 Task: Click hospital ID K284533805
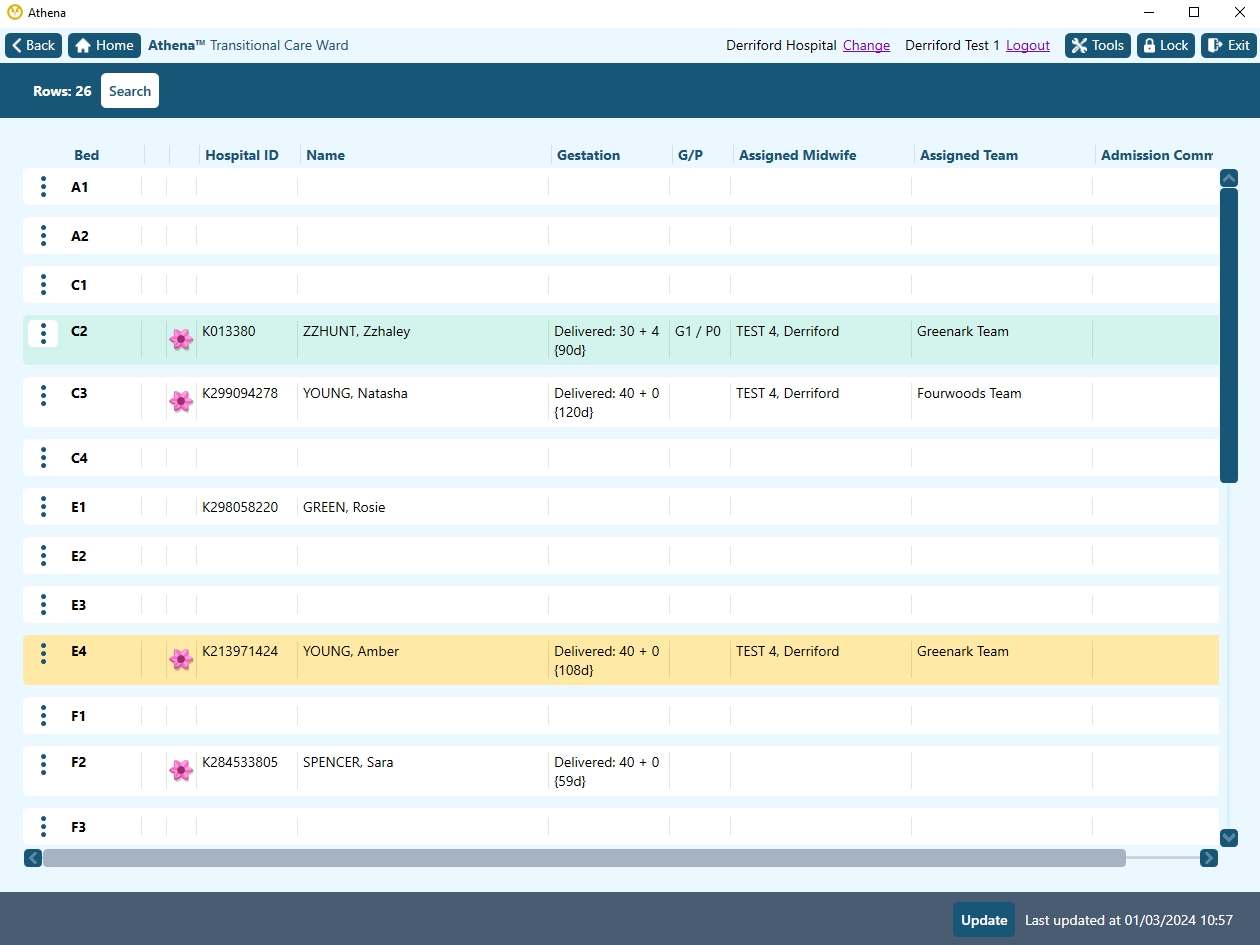[x=240, y=762]
